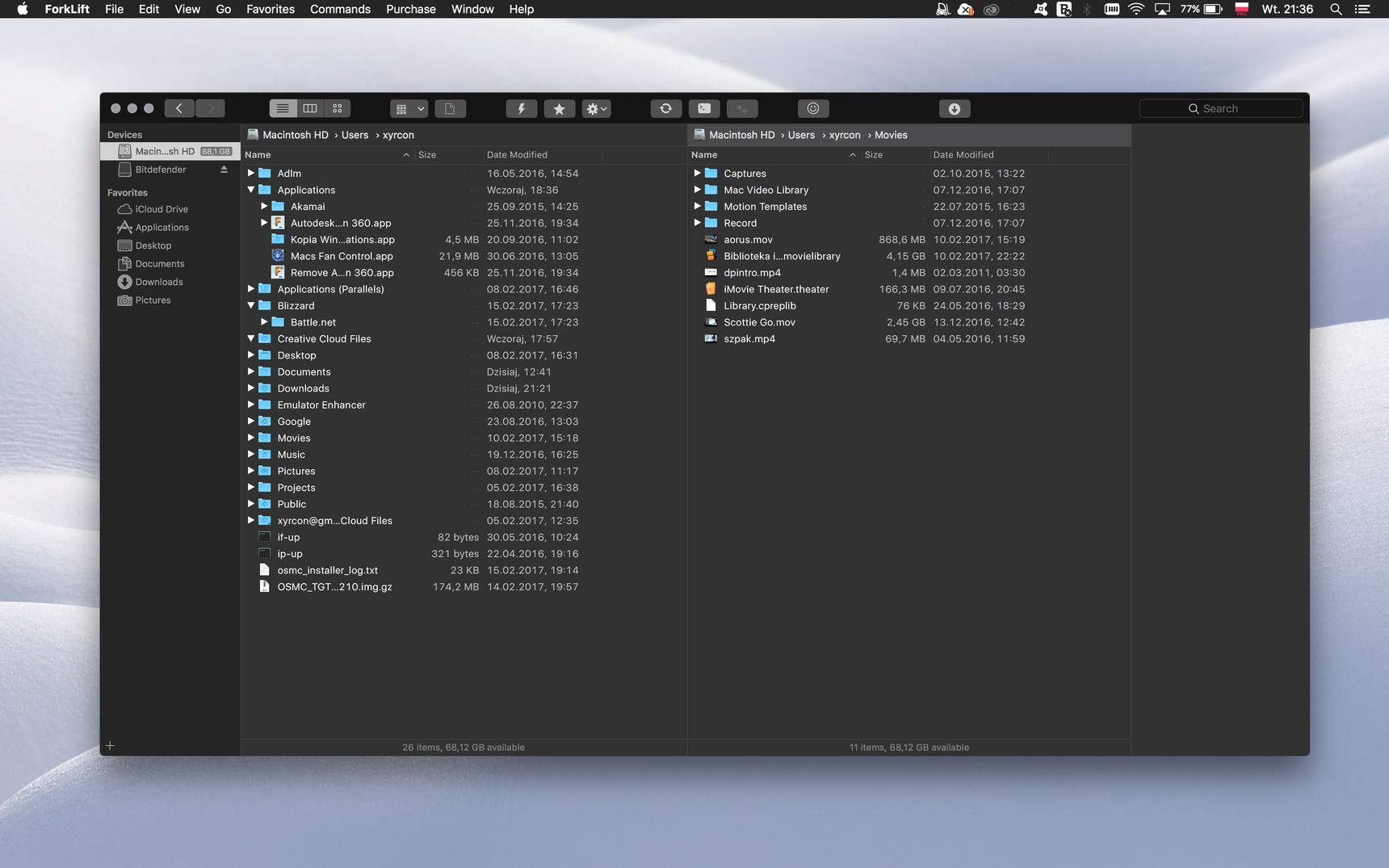Open the activity download arrow icon
The image size is (1389, 868).
[x=955, y=108]
